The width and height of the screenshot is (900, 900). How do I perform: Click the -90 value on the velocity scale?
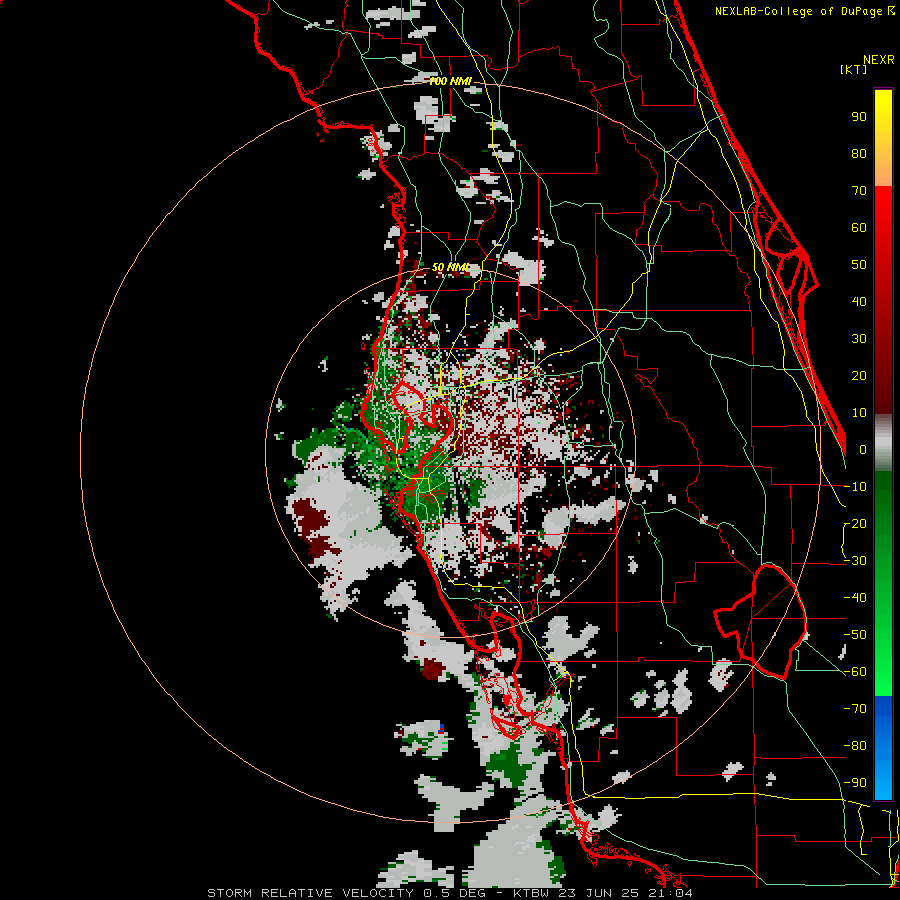click(855, 783)
